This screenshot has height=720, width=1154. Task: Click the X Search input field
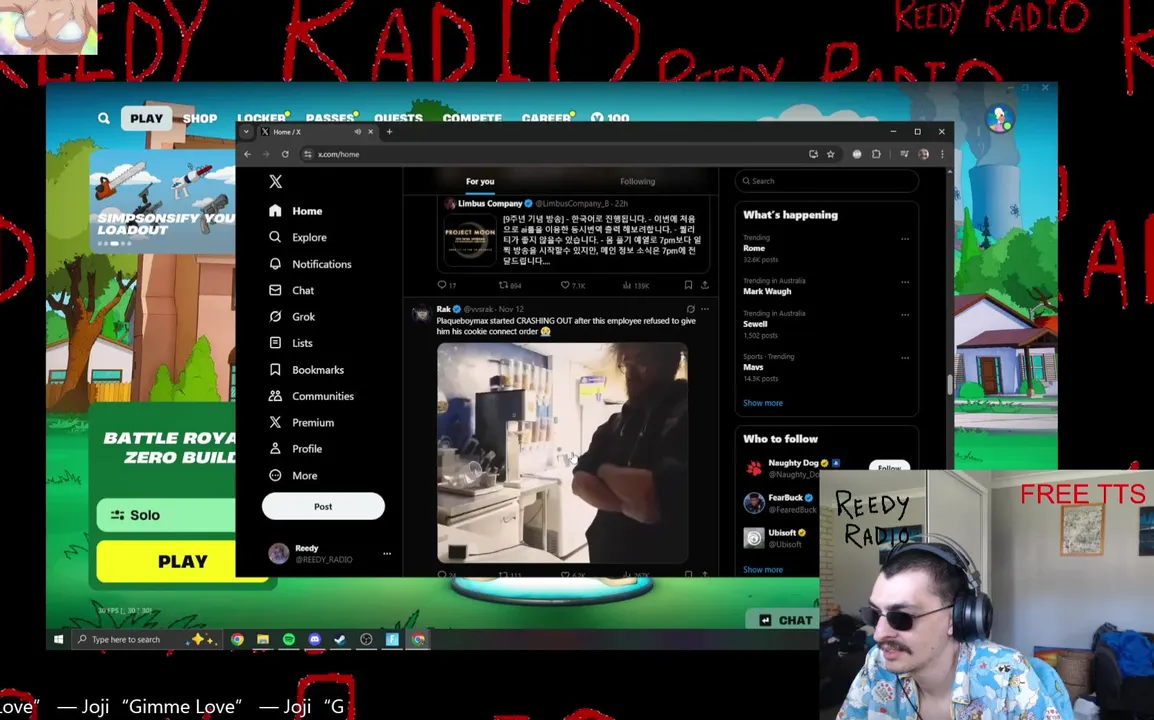826,181
